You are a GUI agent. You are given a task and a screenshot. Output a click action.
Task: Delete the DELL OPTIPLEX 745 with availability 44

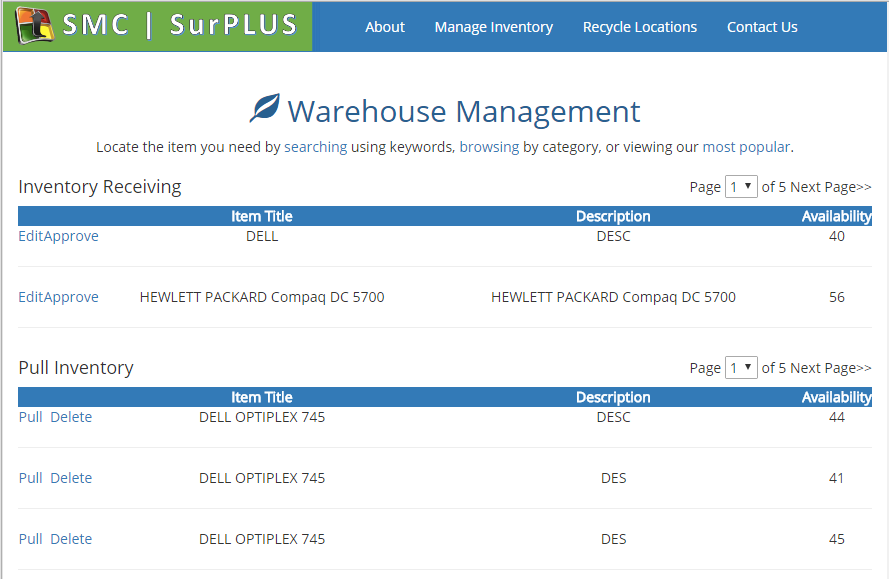[x=71, y=417]
